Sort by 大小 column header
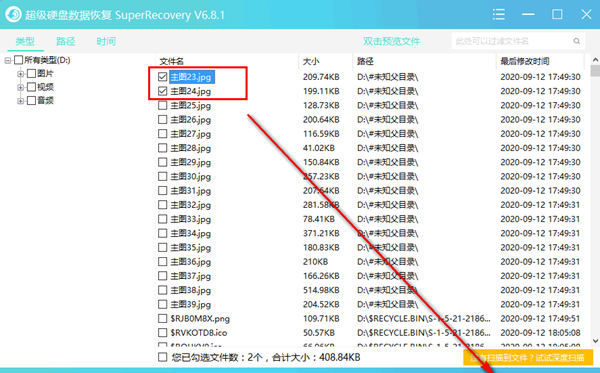The image size is (600, 373). click(x=311, y=61)
